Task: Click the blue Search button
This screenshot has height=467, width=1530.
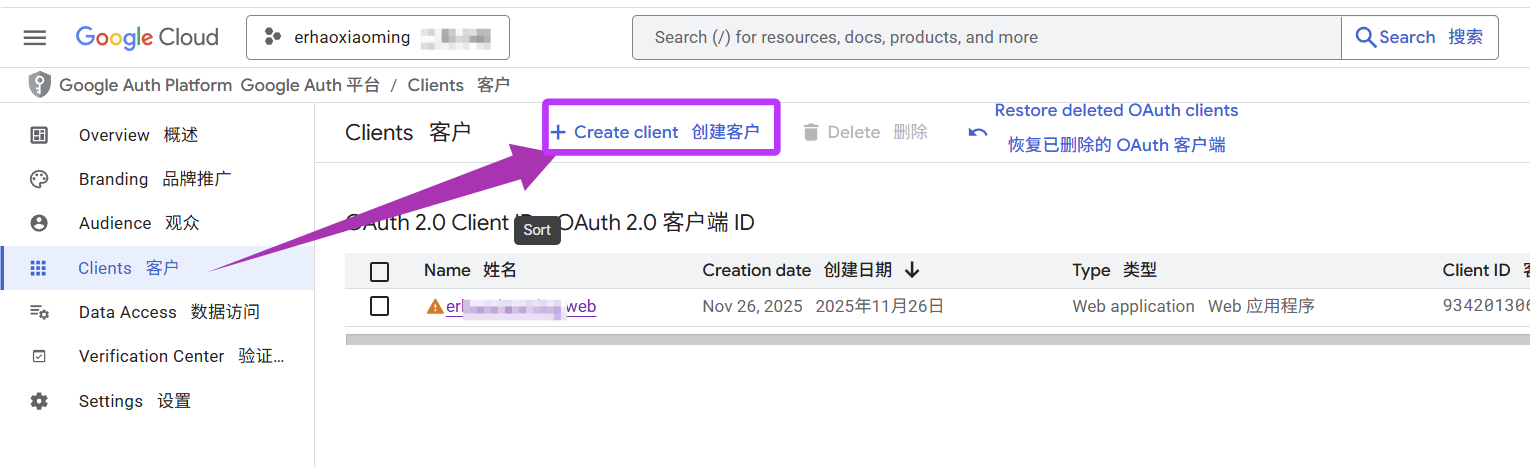Action: (1420, 38)
